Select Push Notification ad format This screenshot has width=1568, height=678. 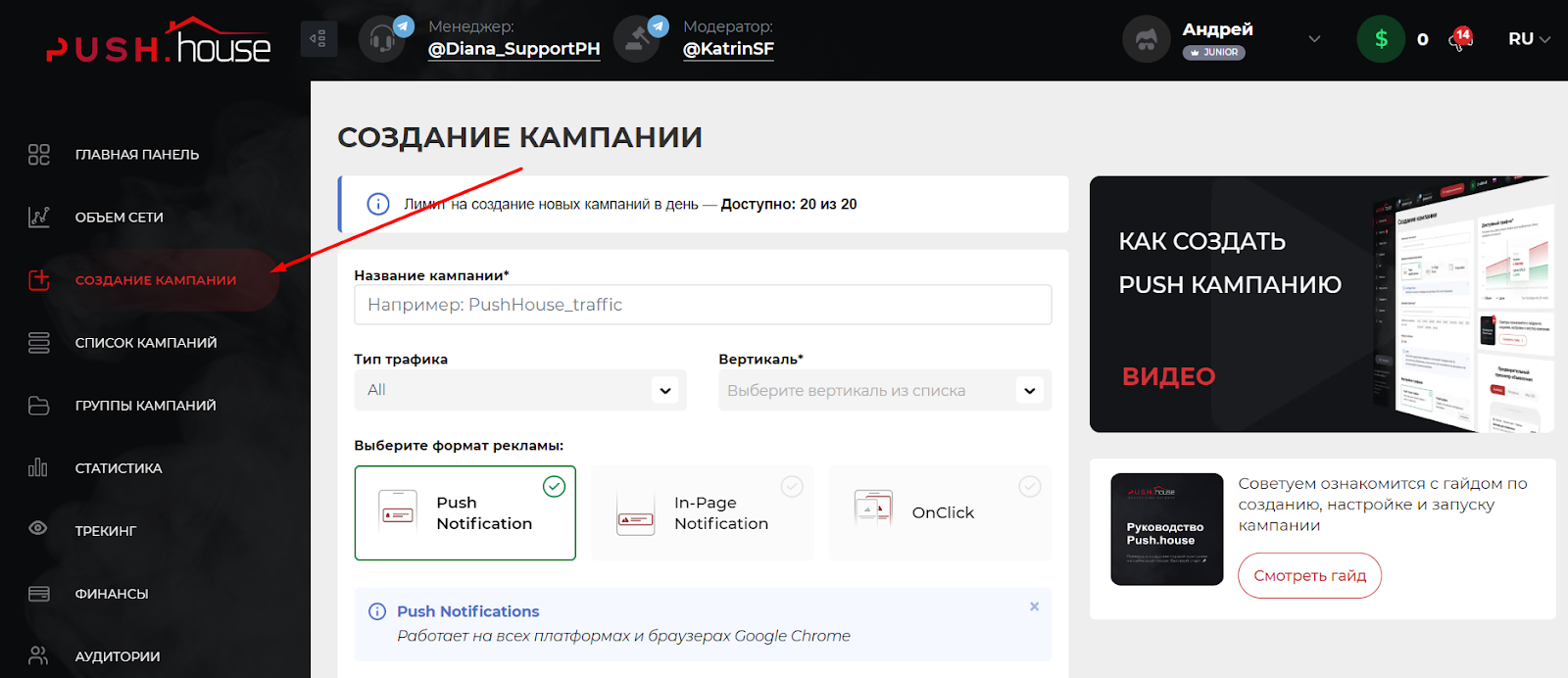tap(465, 512)
